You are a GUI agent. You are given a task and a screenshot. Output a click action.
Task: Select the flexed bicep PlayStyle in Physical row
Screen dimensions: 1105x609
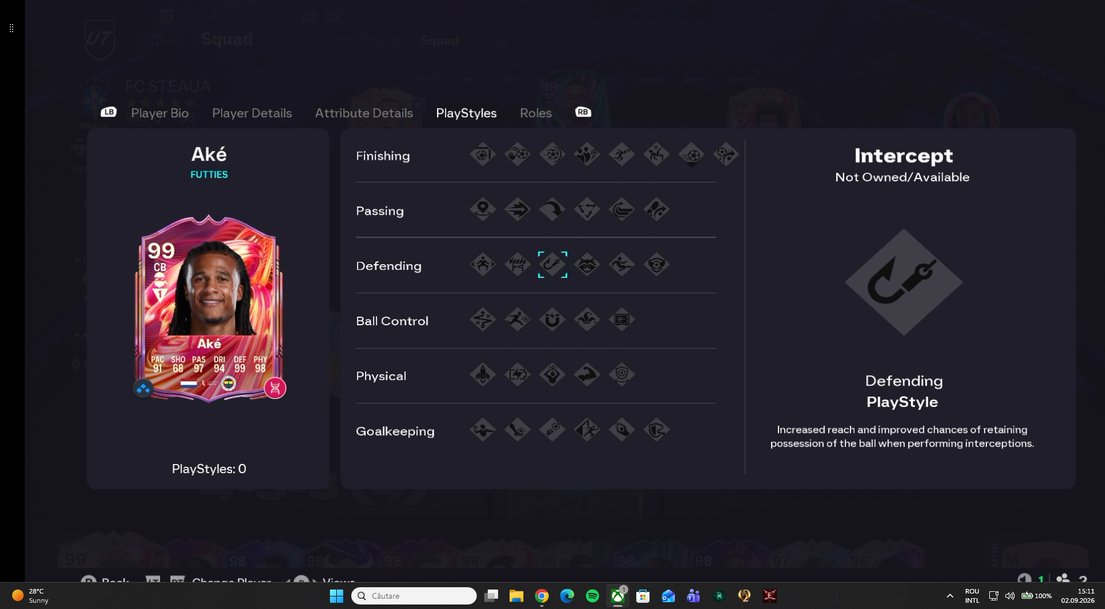pos(586,374)
